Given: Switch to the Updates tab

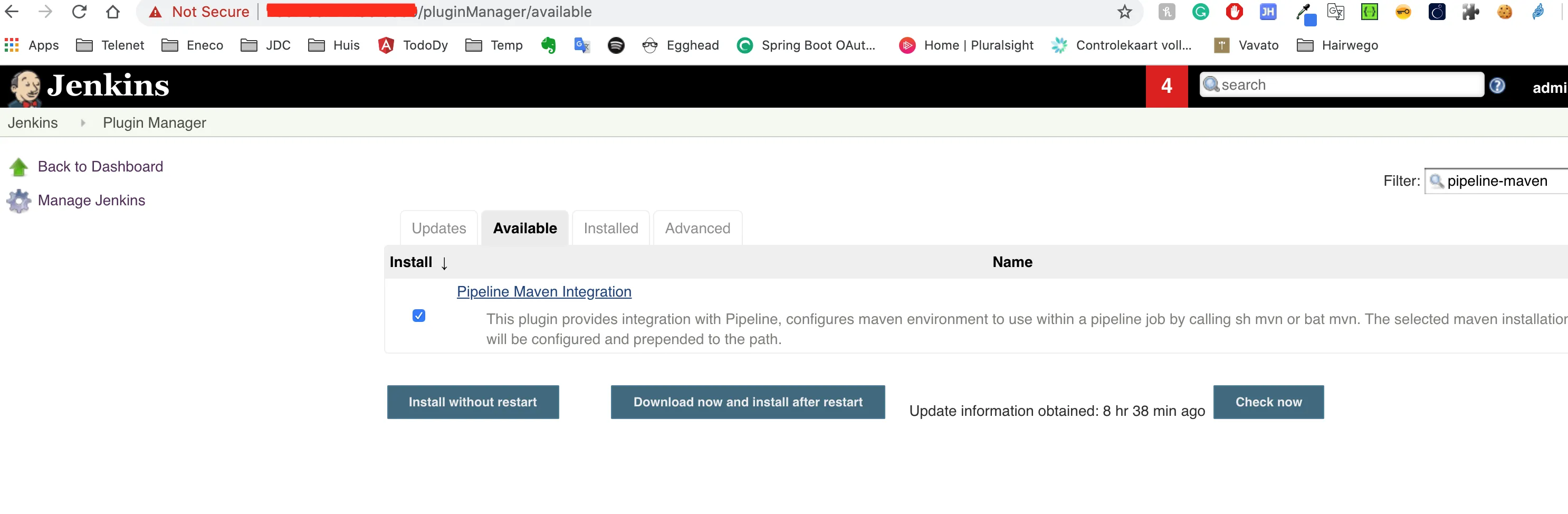Looking at the screenshot, I should coord(438,229).
